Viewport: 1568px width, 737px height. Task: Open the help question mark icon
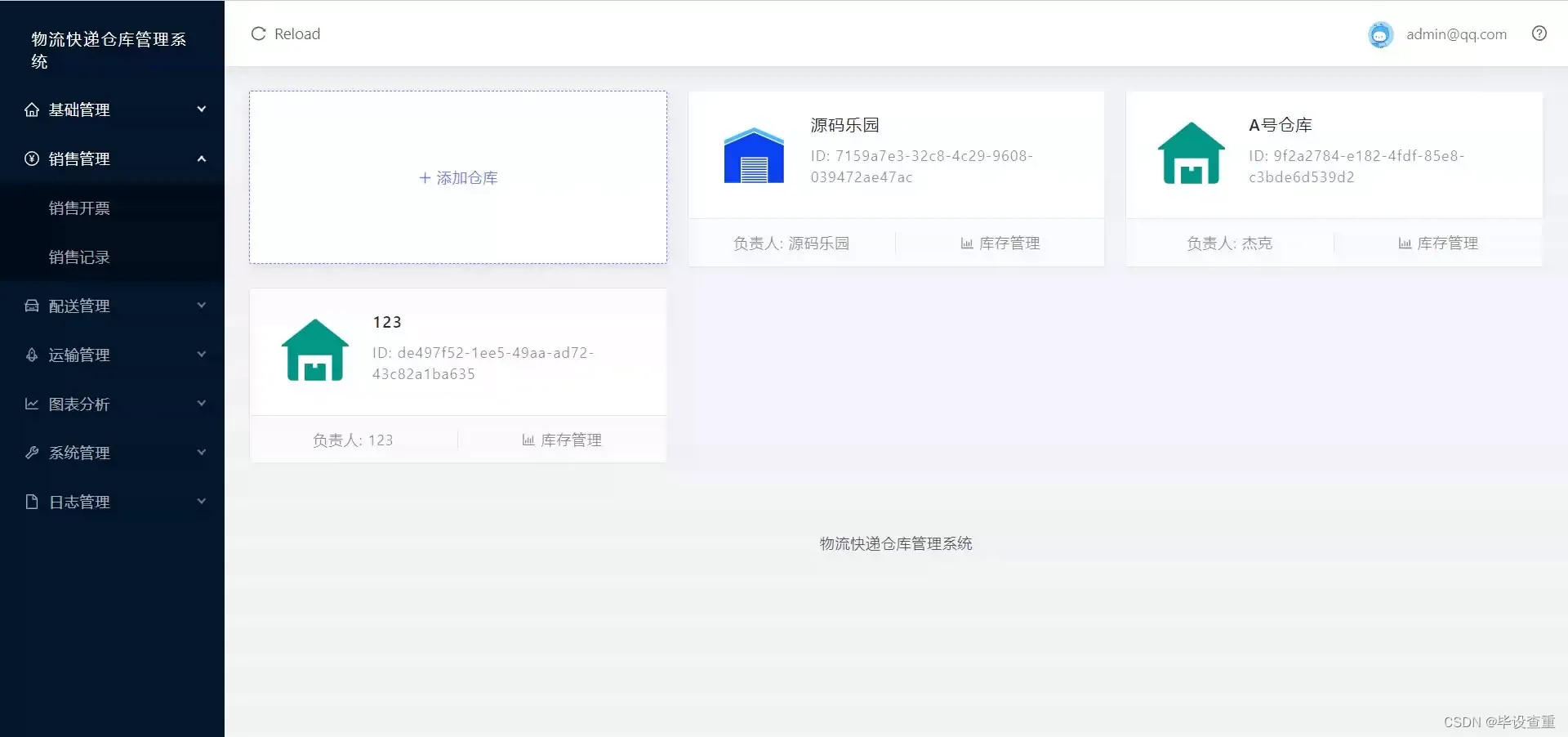point(1539,33)
